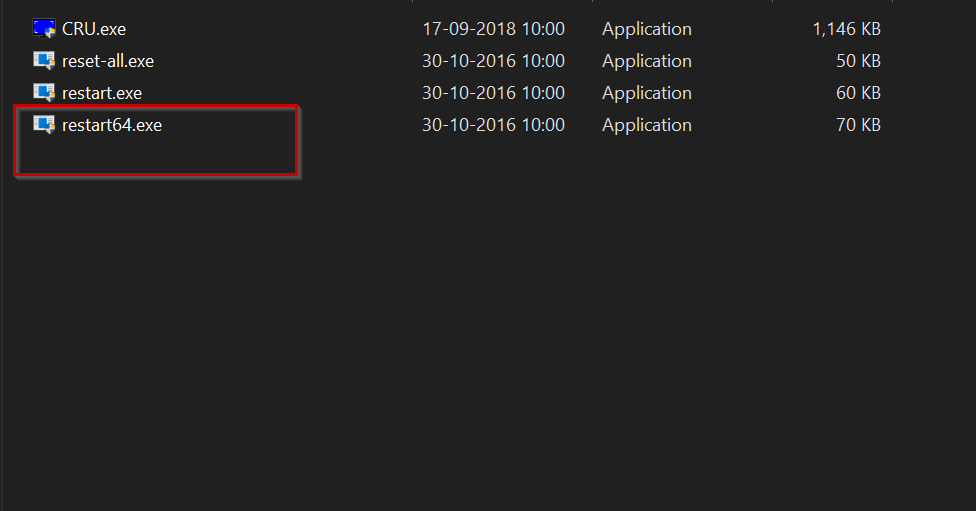Image resolution: width=976 pixels, height=511 pixels.
Task: Select the restart.exe row's modified date
Action: [x=494, y=93]
